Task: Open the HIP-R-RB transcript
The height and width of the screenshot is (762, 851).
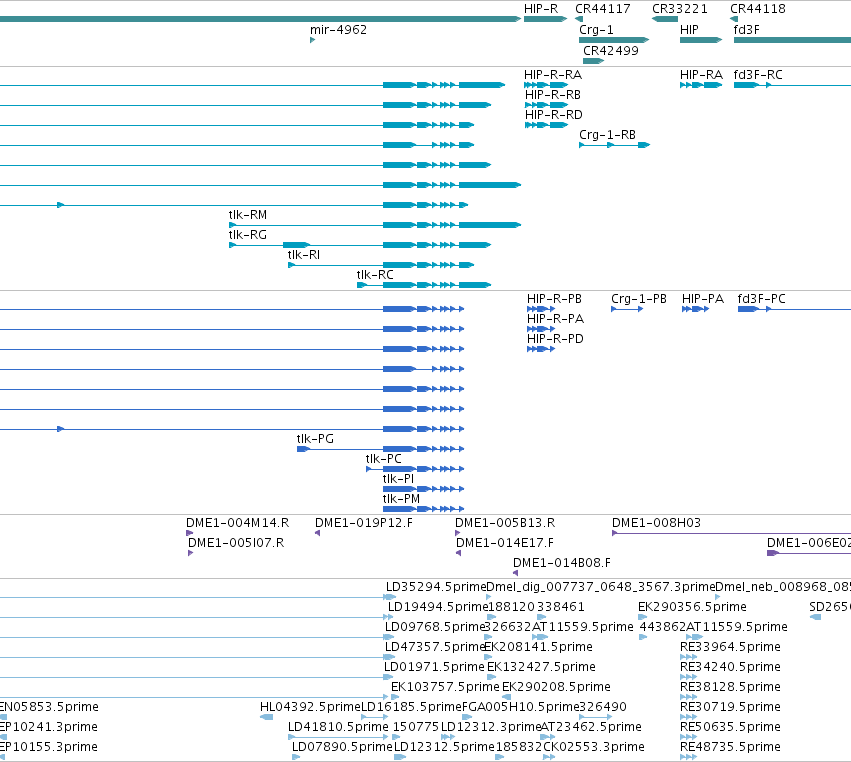Action: pyautogui.click(x=546, y=105)
